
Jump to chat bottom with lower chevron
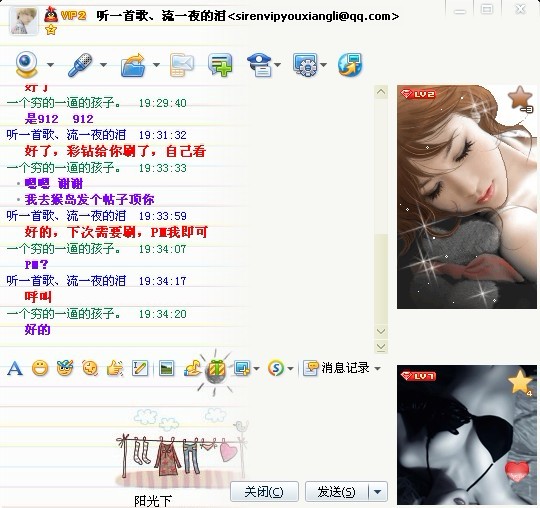381,347
